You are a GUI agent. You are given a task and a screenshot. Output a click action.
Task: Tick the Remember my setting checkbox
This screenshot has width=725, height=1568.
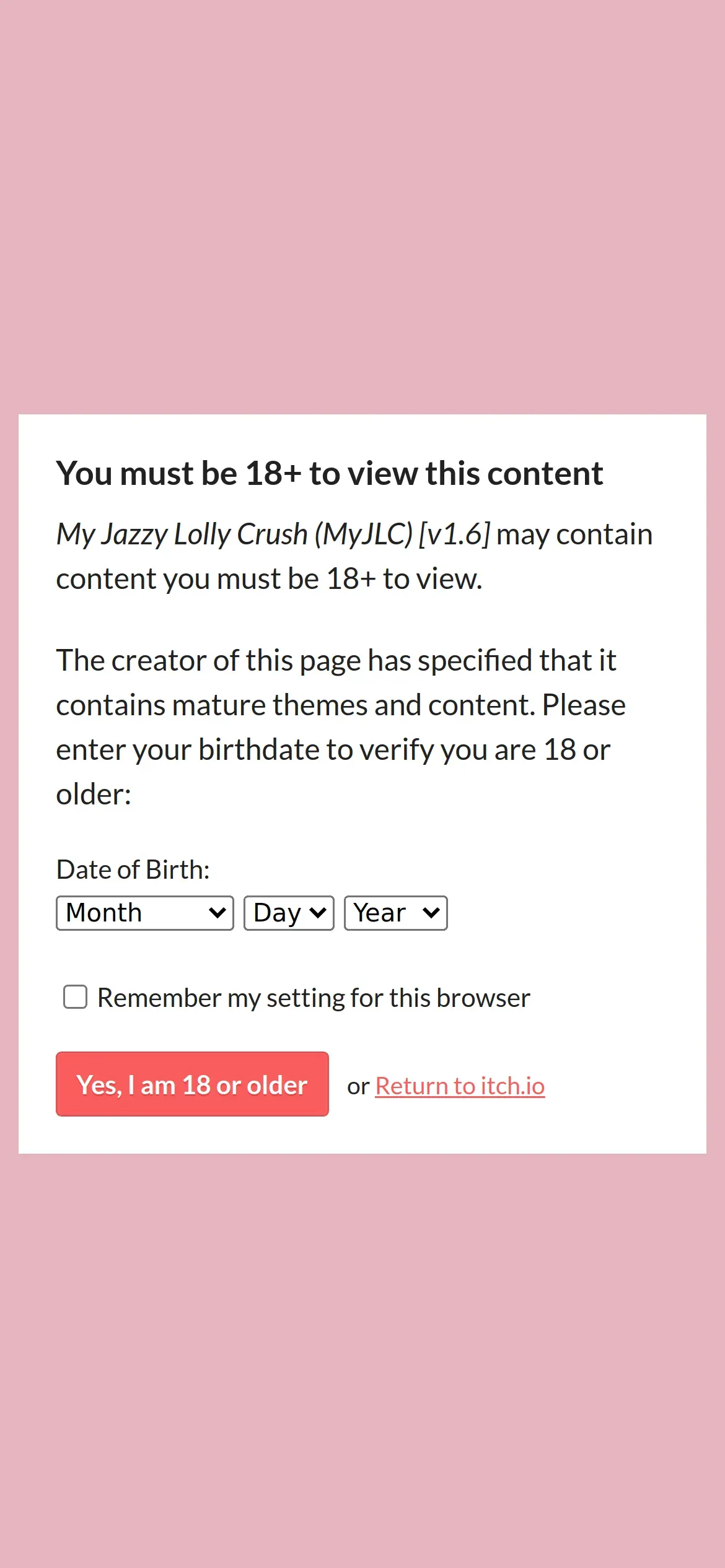click(x=75, y=997)
